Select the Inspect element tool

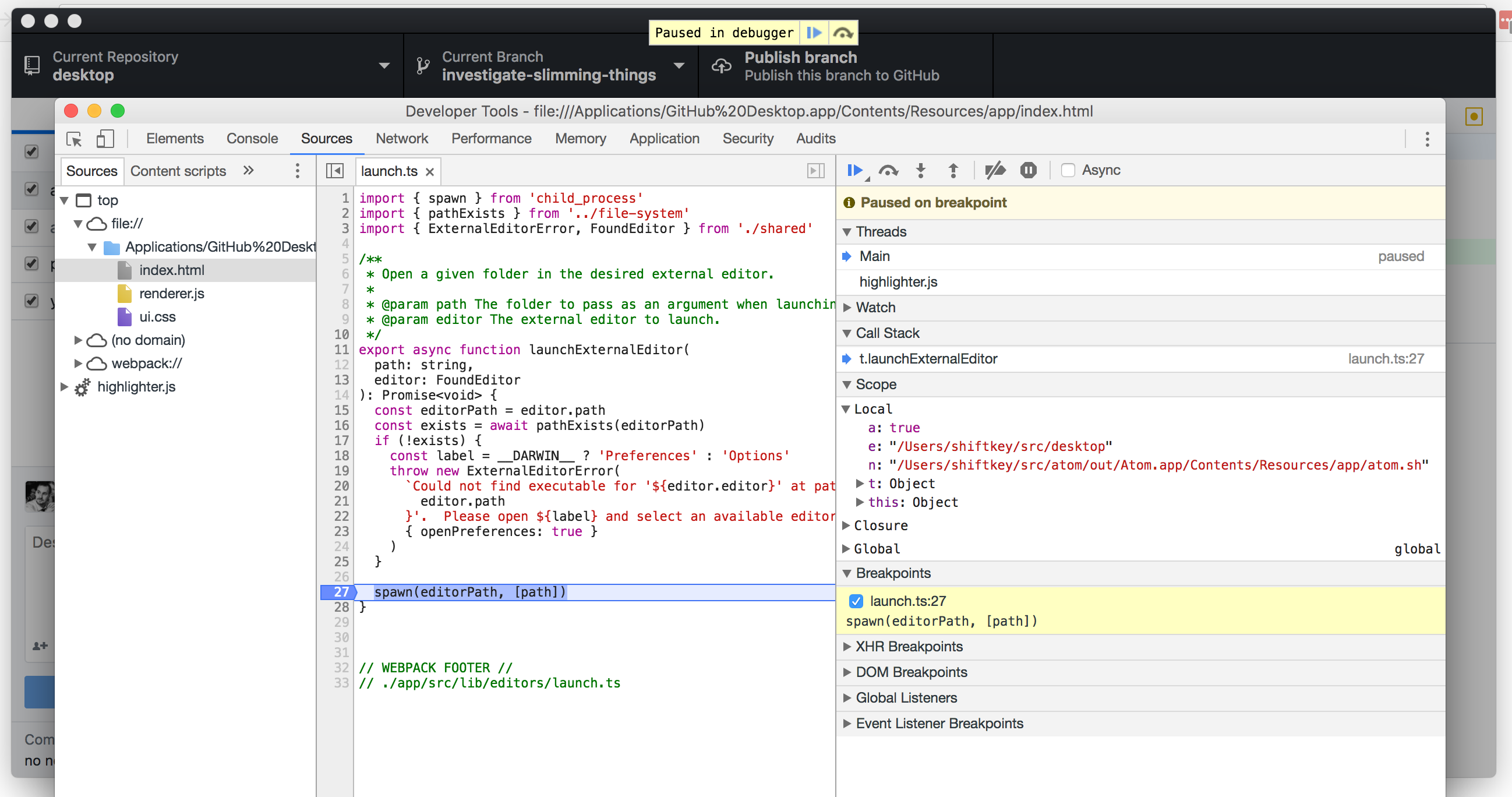pyautogui.click(x=73, y=139)
